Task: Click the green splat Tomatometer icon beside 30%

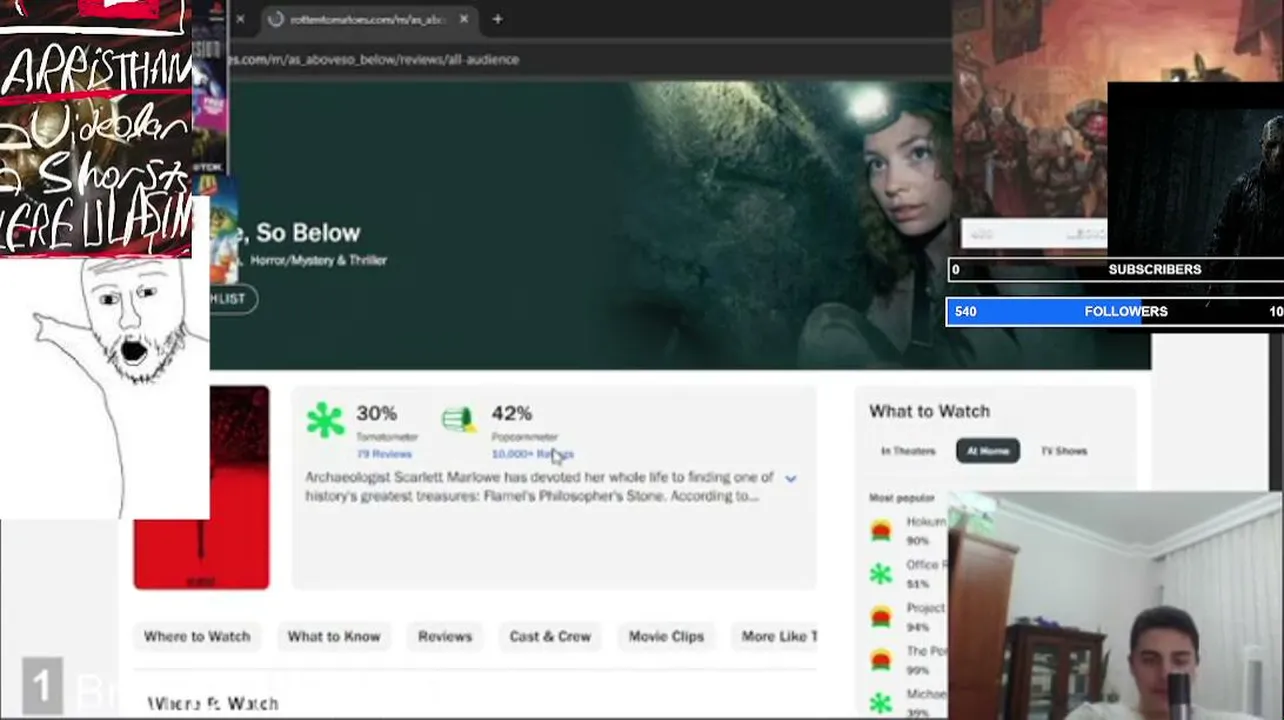Action: 325,420
